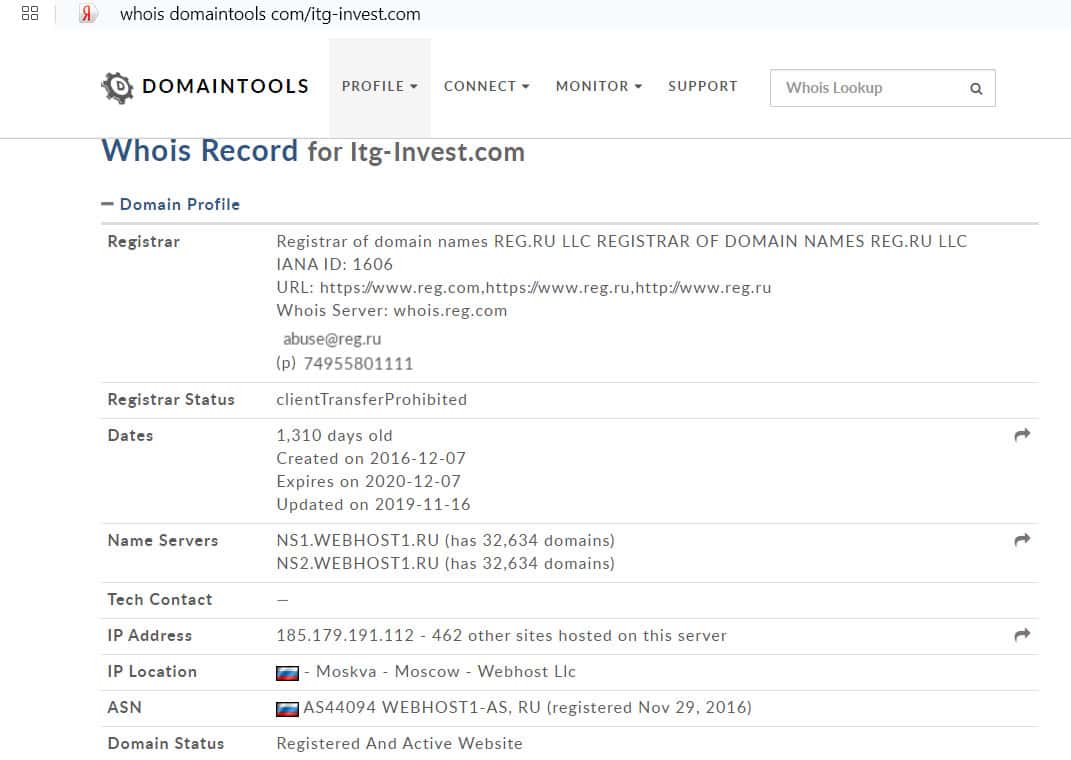Viewport: 1071px width, 760px height.
Task: Click the DOMAINTOOLS brand name text
Action: 225,87
